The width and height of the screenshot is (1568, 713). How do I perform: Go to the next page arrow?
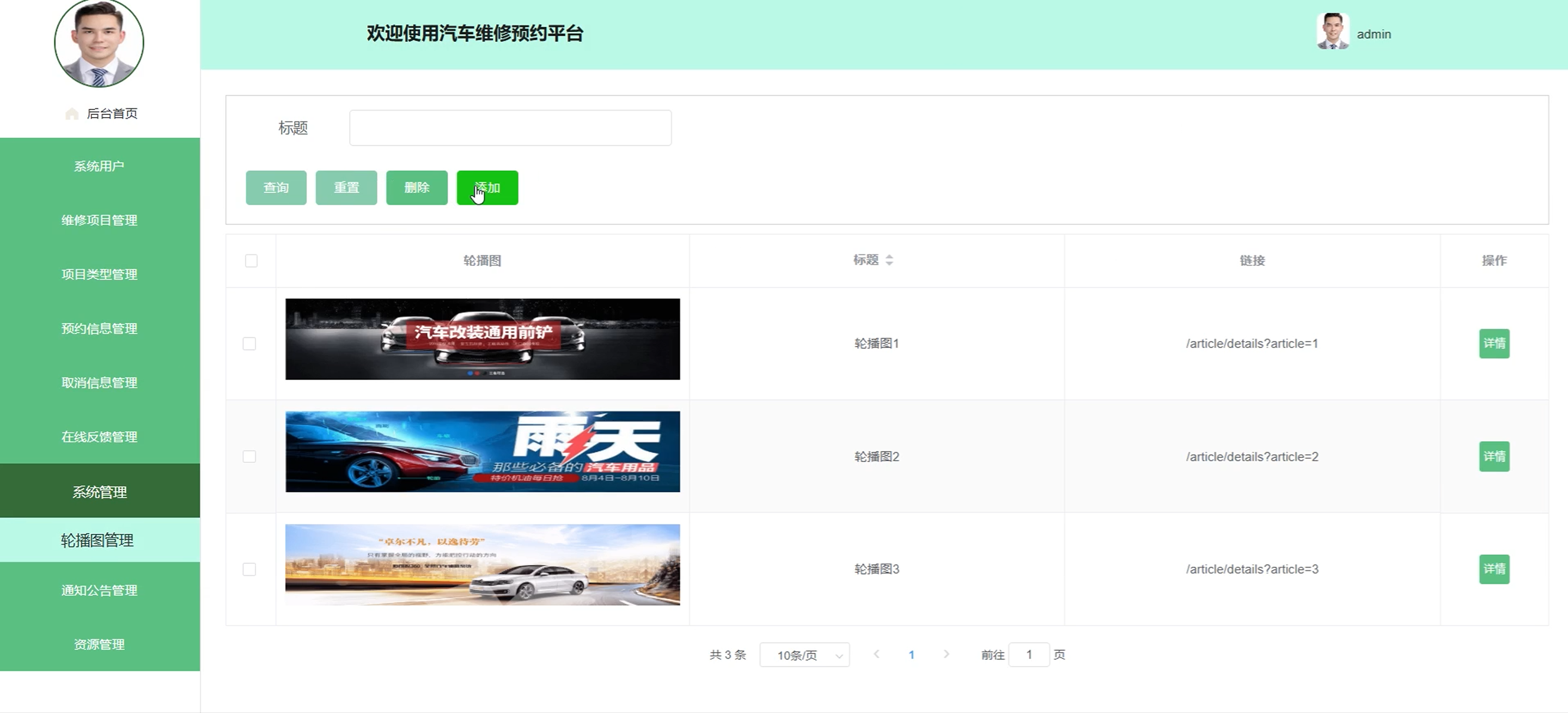946,654
